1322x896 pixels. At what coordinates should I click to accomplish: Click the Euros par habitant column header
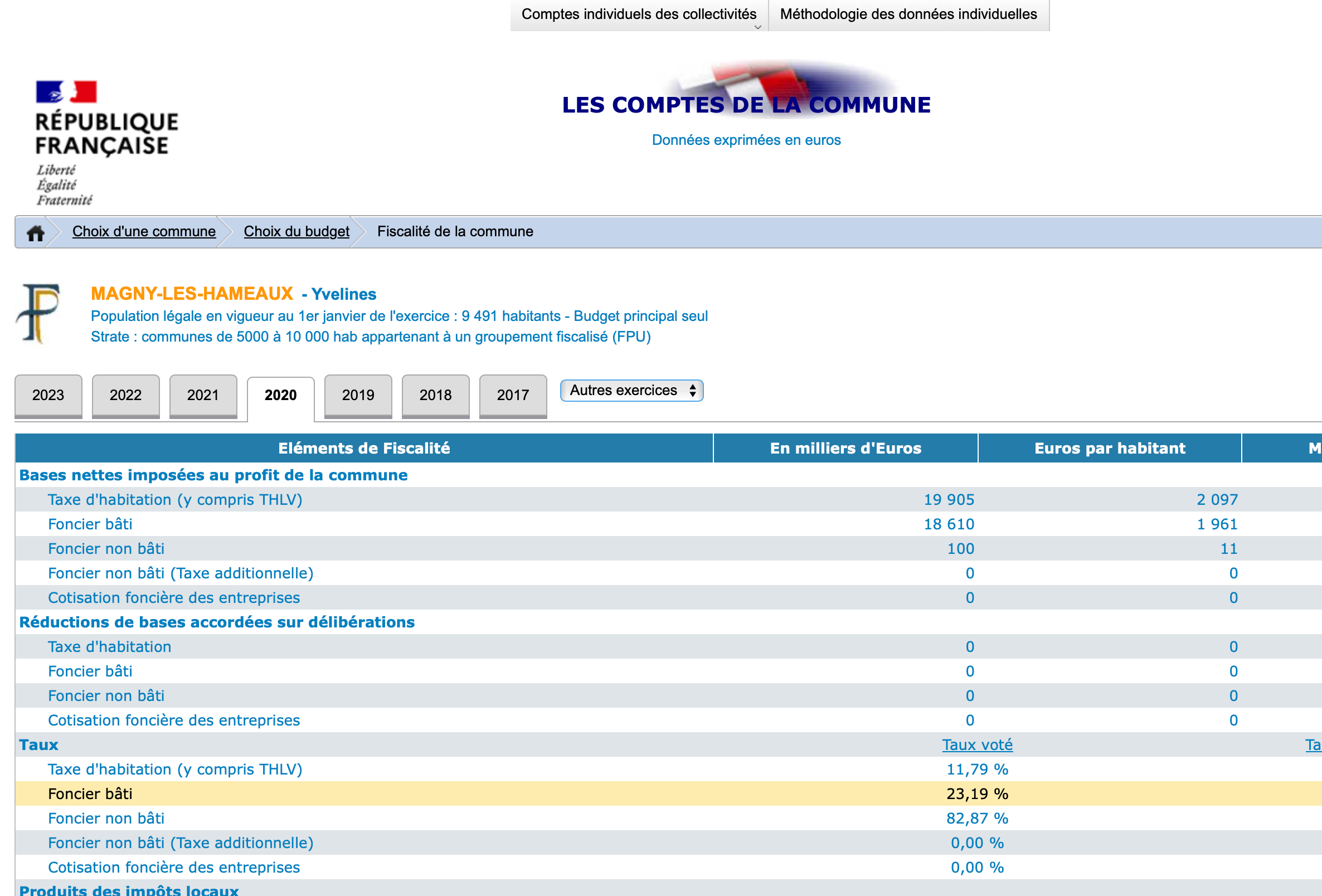click(x=1109, y=449)
